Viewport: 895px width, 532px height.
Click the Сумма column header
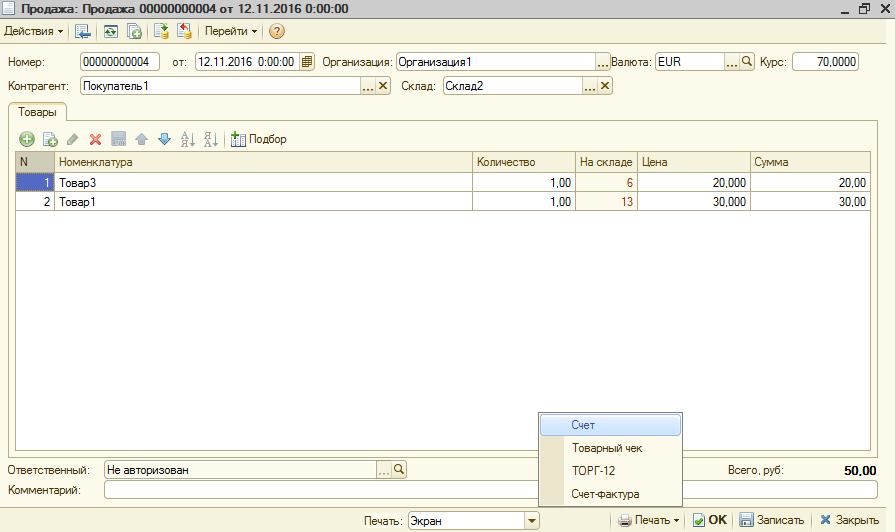(x=810, y=162)
